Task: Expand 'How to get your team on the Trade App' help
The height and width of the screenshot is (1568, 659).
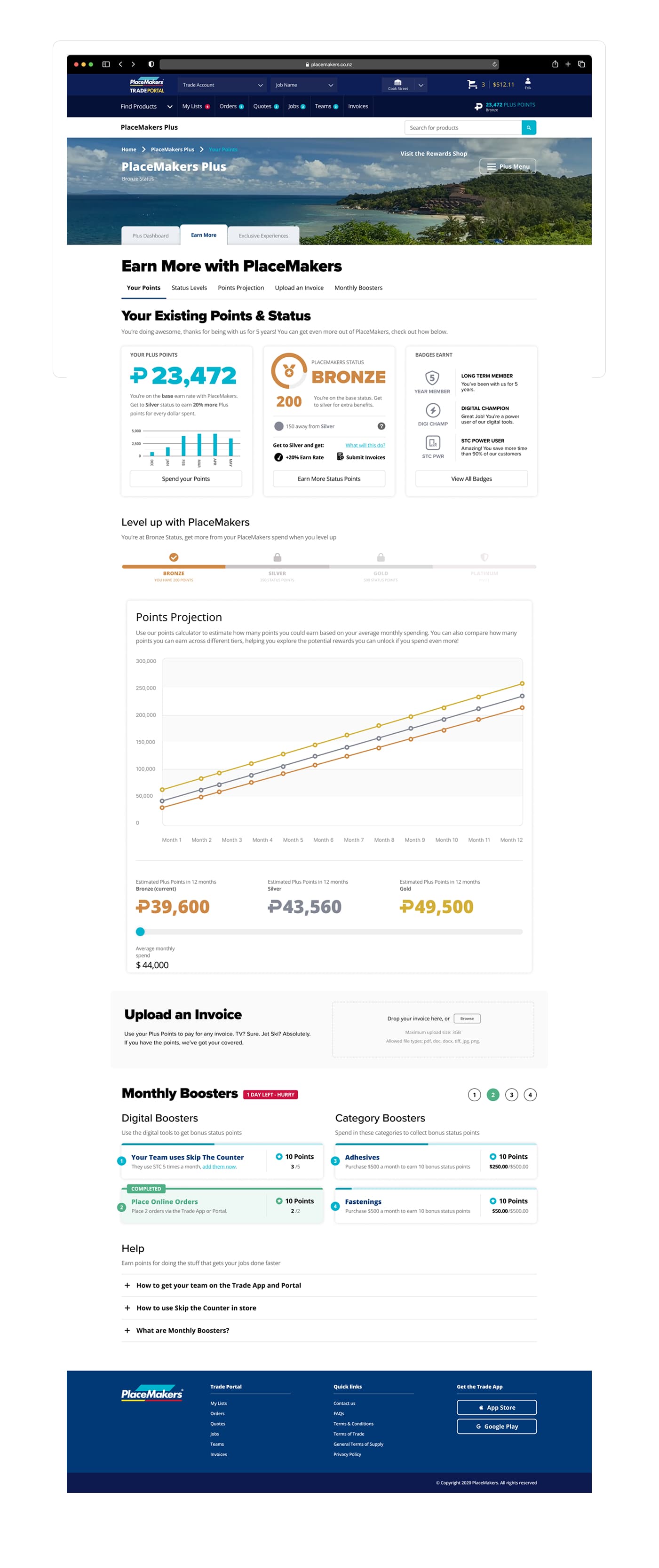Action: click(x=329, y=1285)
